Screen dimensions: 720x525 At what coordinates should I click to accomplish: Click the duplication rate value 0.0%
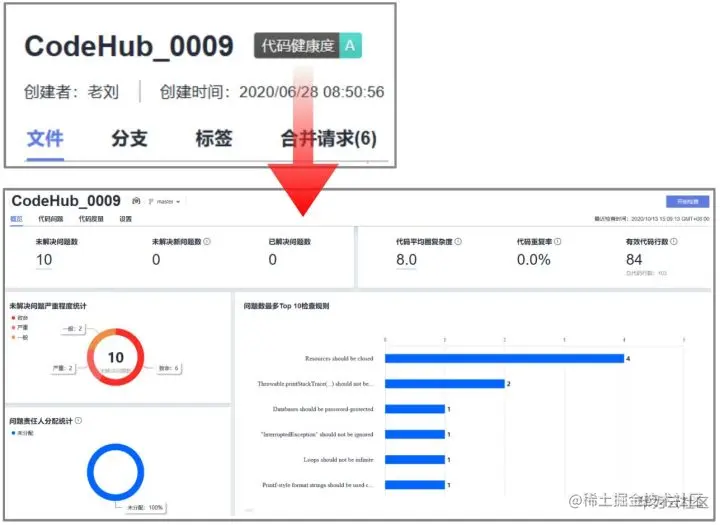pyautogui.click(x=534, y=260)
